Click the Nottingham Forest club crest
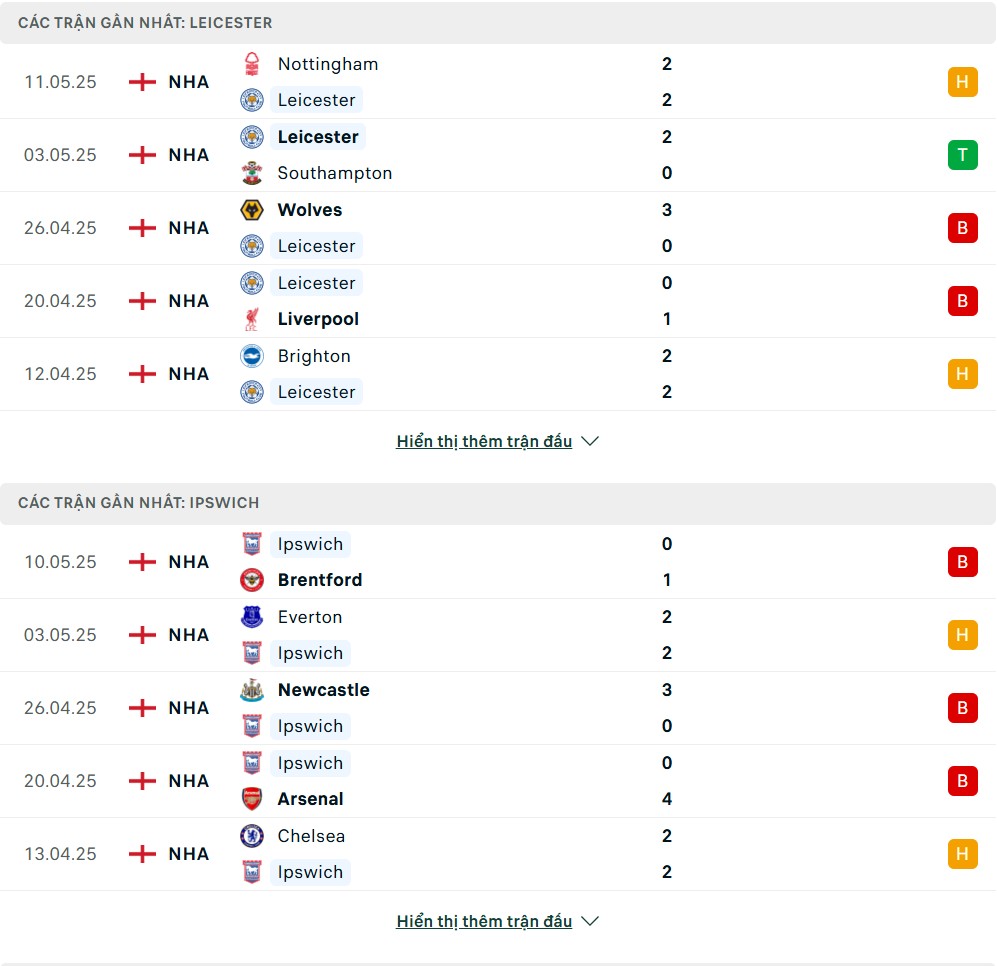 (x=252, y=64)
